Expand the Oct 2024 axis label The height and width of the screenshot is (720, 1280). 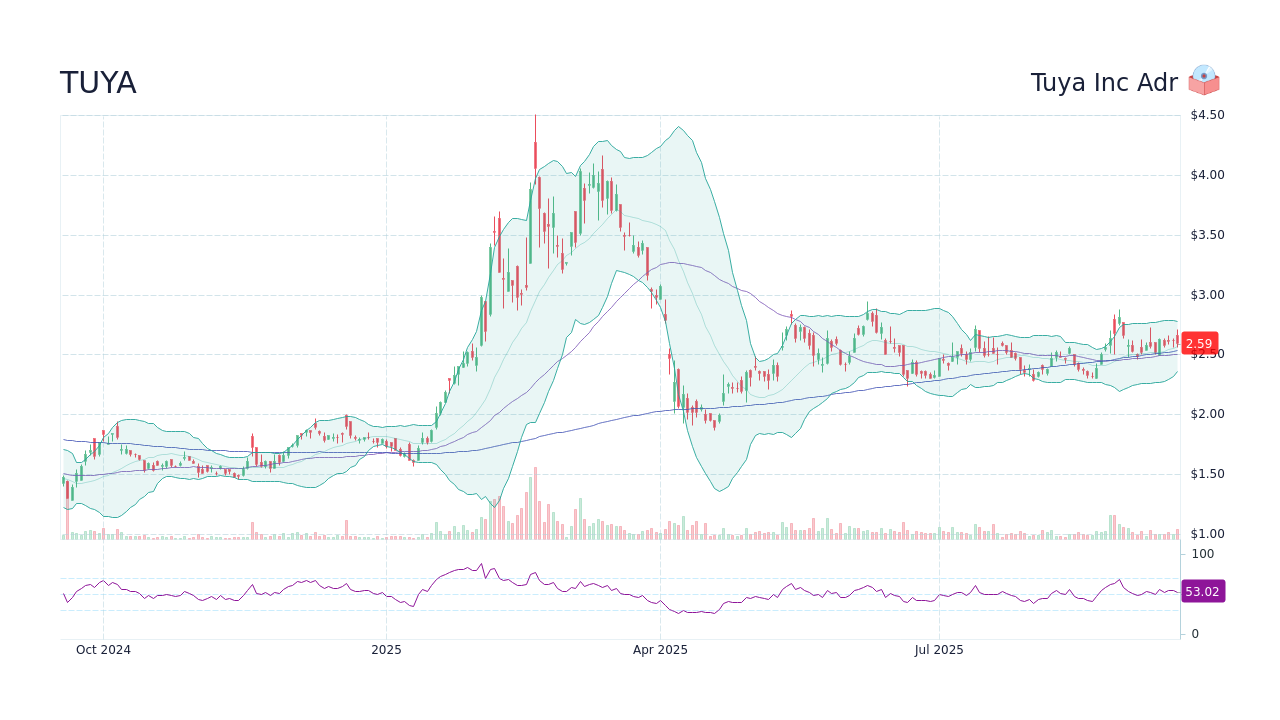pos(103,650)
